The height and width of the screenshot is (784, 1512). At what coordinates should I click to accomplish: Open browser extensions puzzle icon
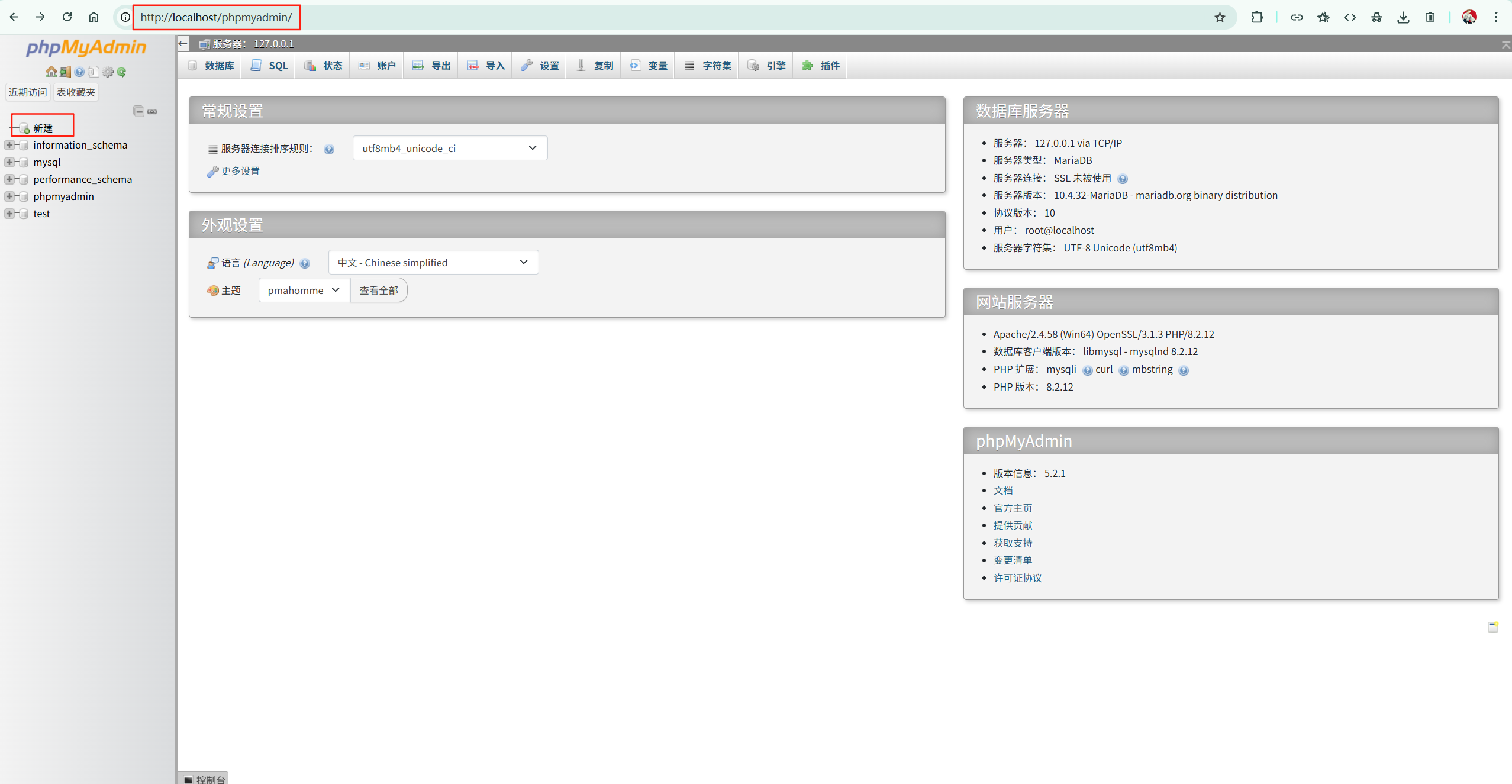click(1257, 17)
